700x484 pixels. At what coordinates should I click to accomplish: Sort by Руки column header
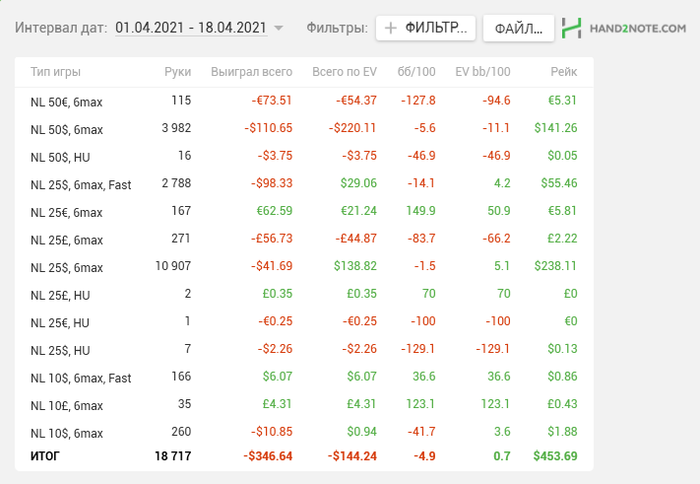coord(177,71)
